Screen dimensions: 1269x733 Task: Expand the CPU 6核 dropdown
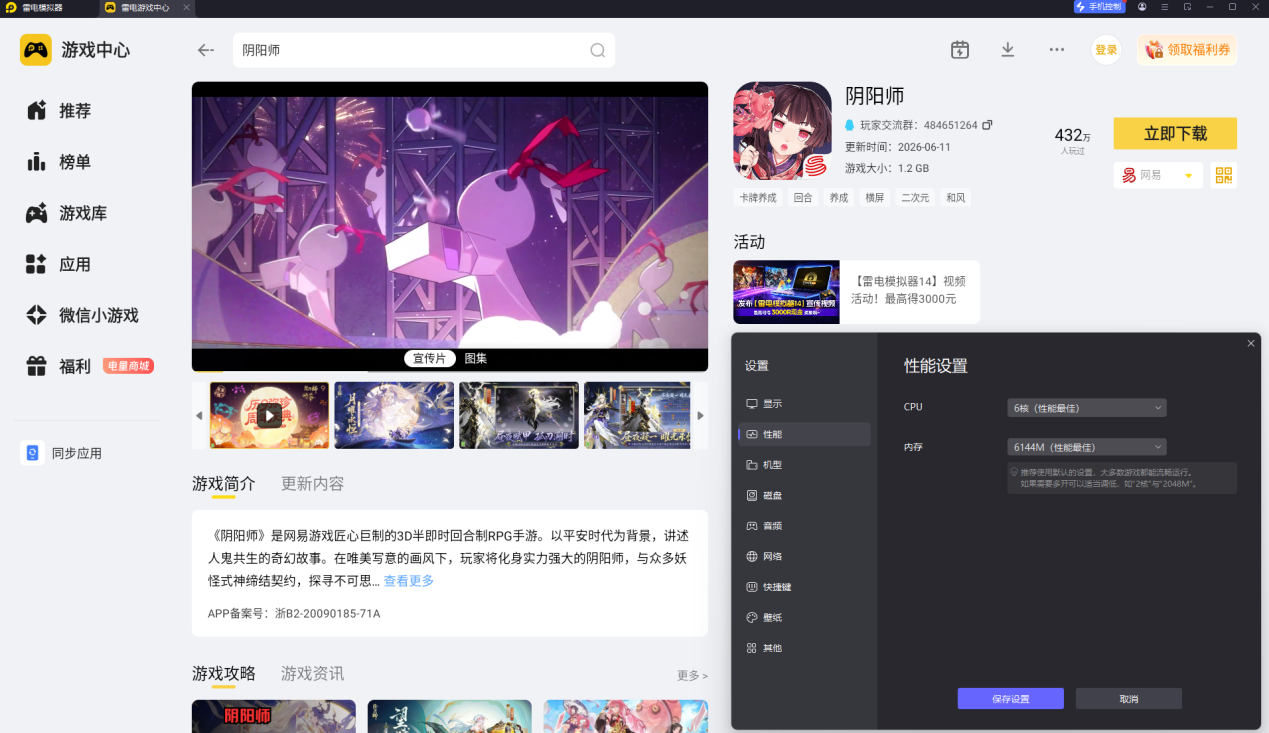1087,407
